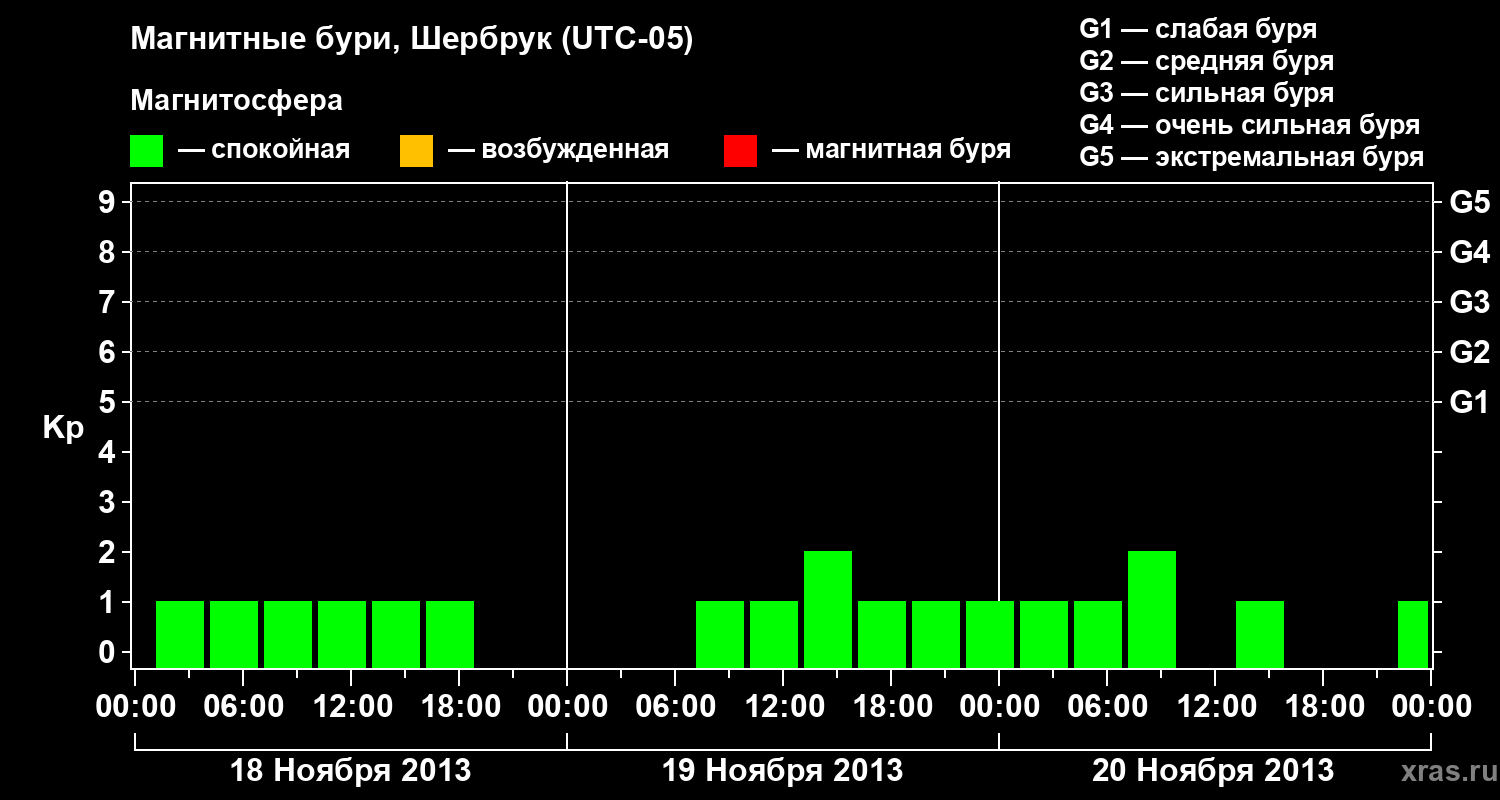Click the 12:00 tick label of 18 Ноября

(x=351, y=707)
